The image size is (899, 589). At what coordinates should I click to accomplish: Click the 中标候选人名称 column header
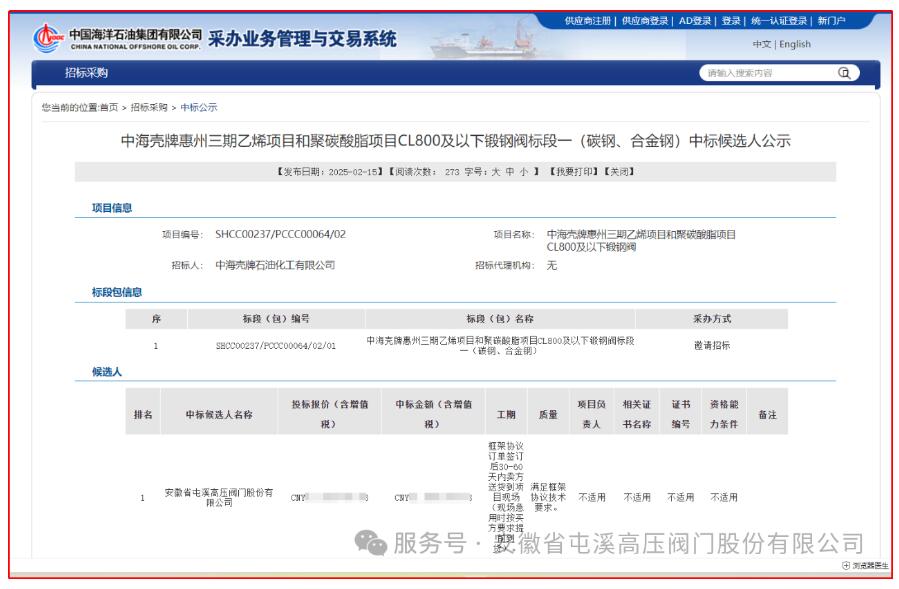pos(219,414)
